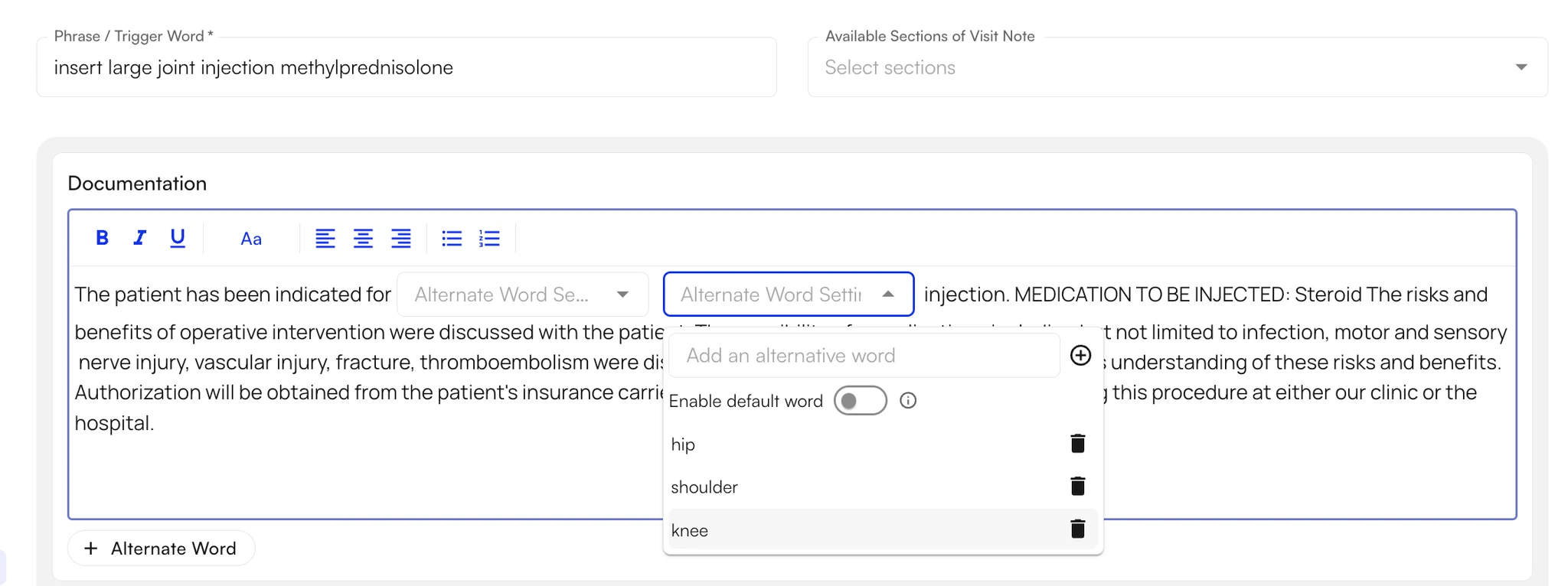Insert a numbered list
The height and width of the screenshot is (586, 1568).
(489, 239)
